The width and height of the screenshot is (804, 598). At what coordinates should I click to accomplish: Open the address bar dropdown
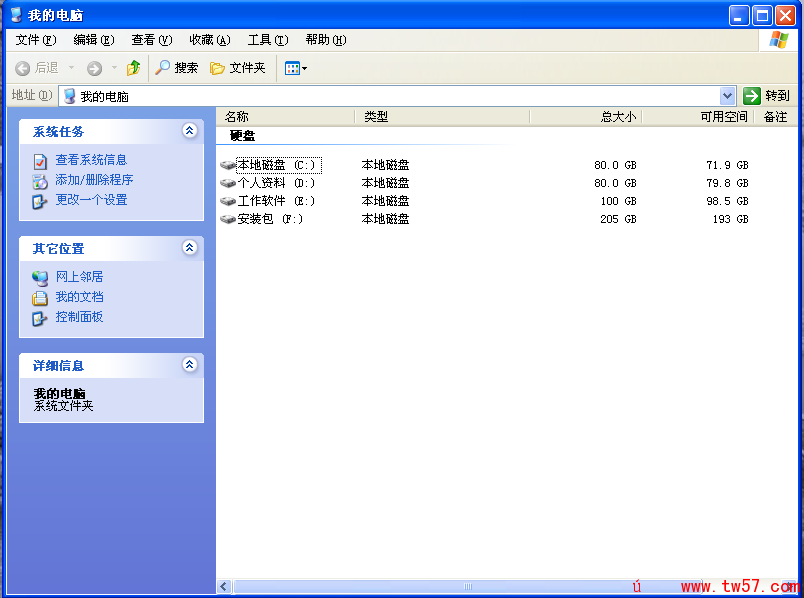tap(728, 96)
